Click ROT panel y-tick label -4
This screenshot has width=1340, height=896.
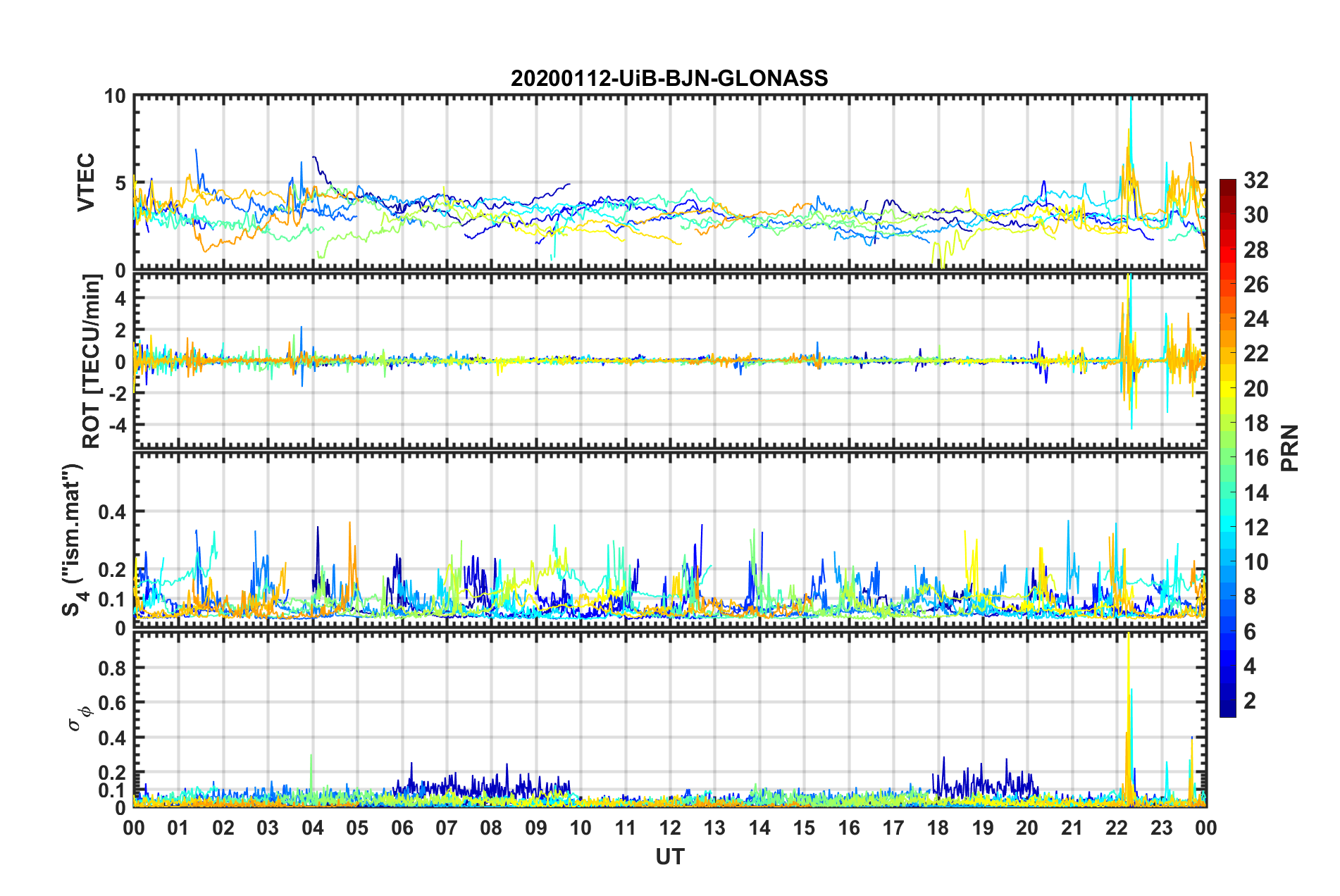(116, 425)
